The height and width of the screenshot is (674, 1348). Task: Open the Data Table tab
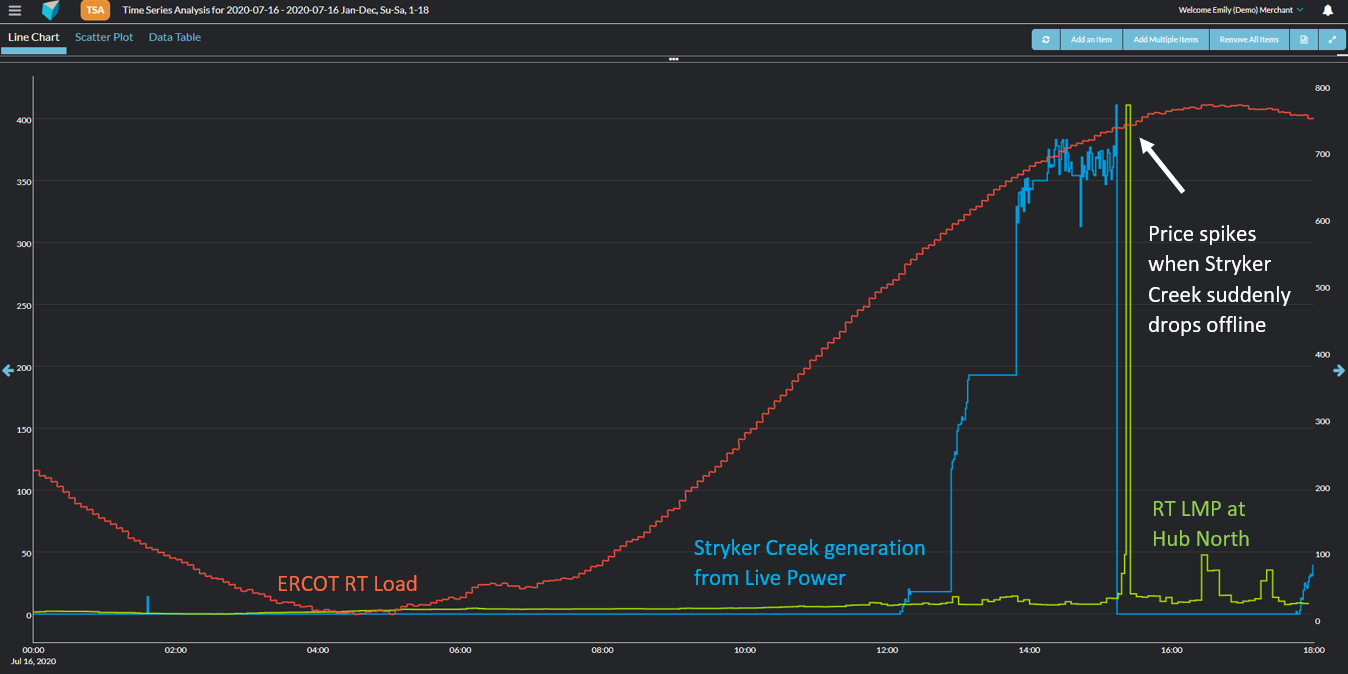(x=175, y=37)
